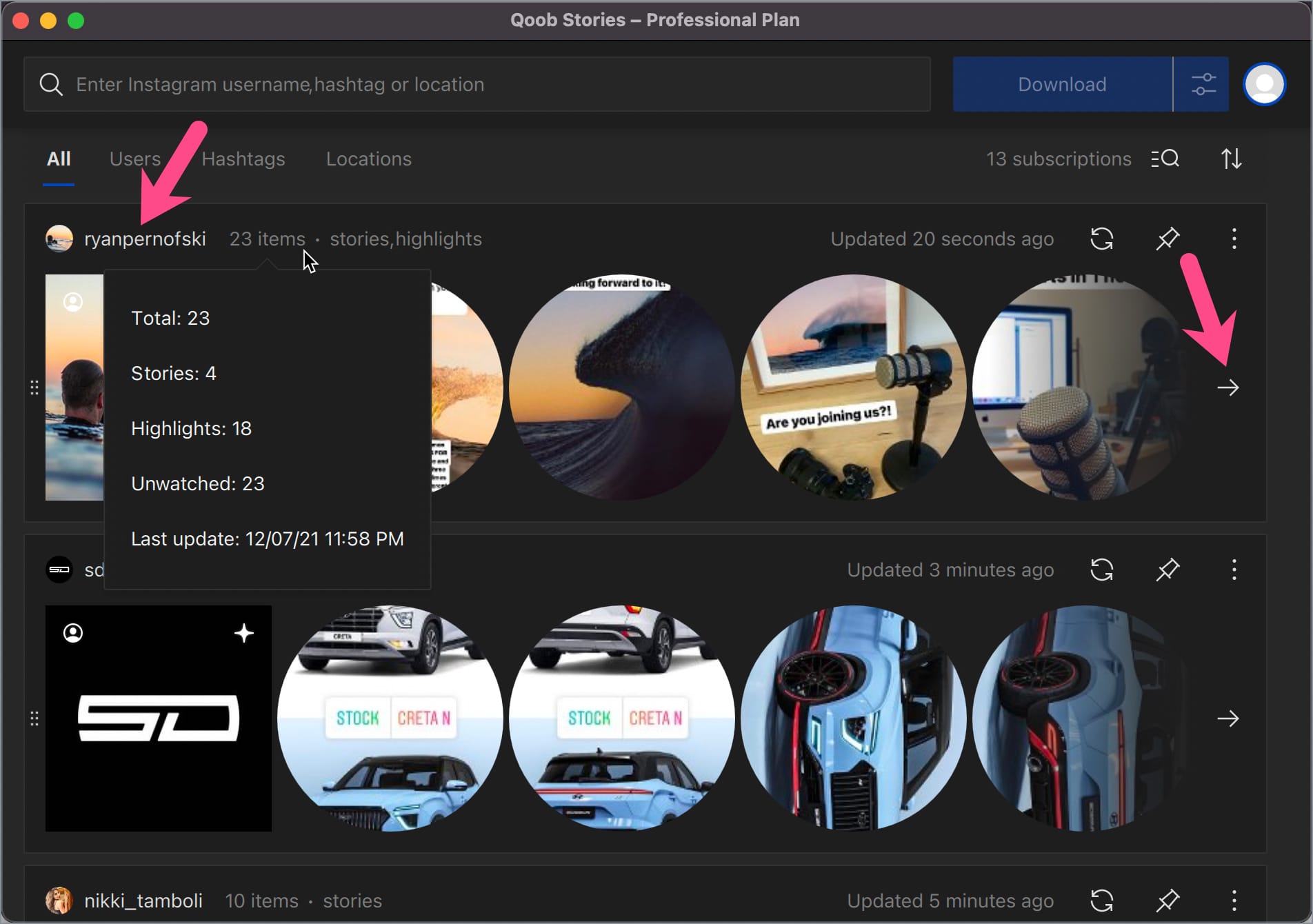Click 'Last update: 12/07/21 11:58 PM' text

coord(268,539)
